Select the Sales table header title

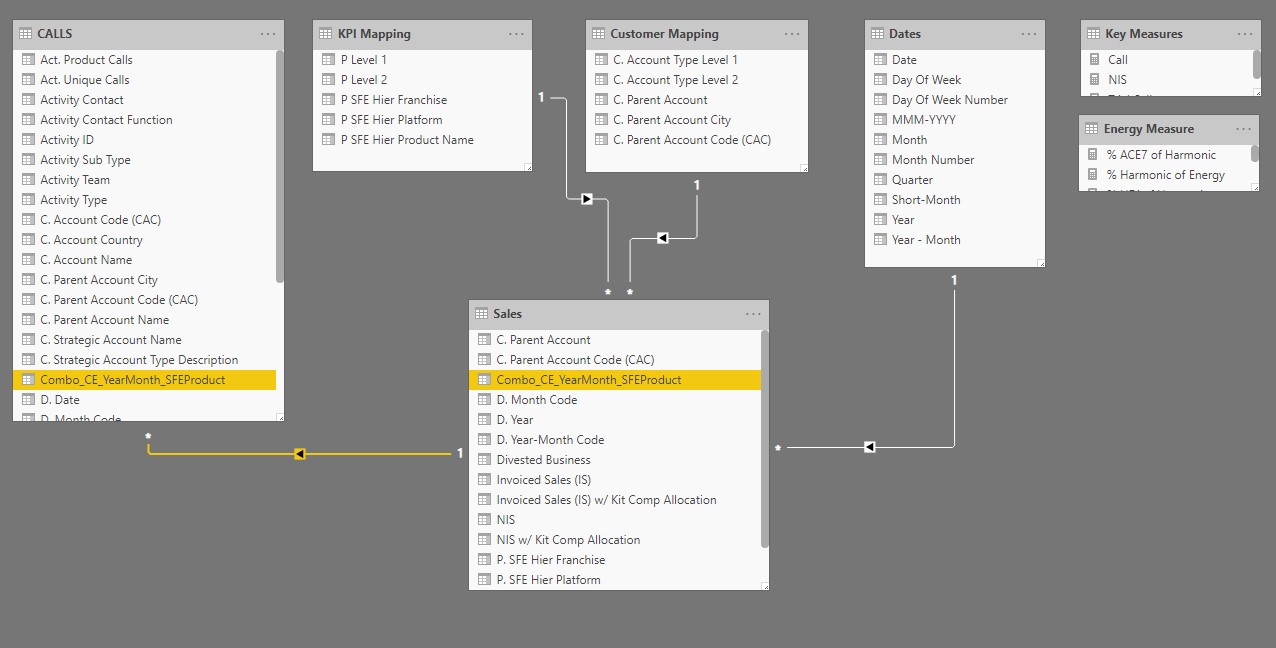tap(507, 314)
